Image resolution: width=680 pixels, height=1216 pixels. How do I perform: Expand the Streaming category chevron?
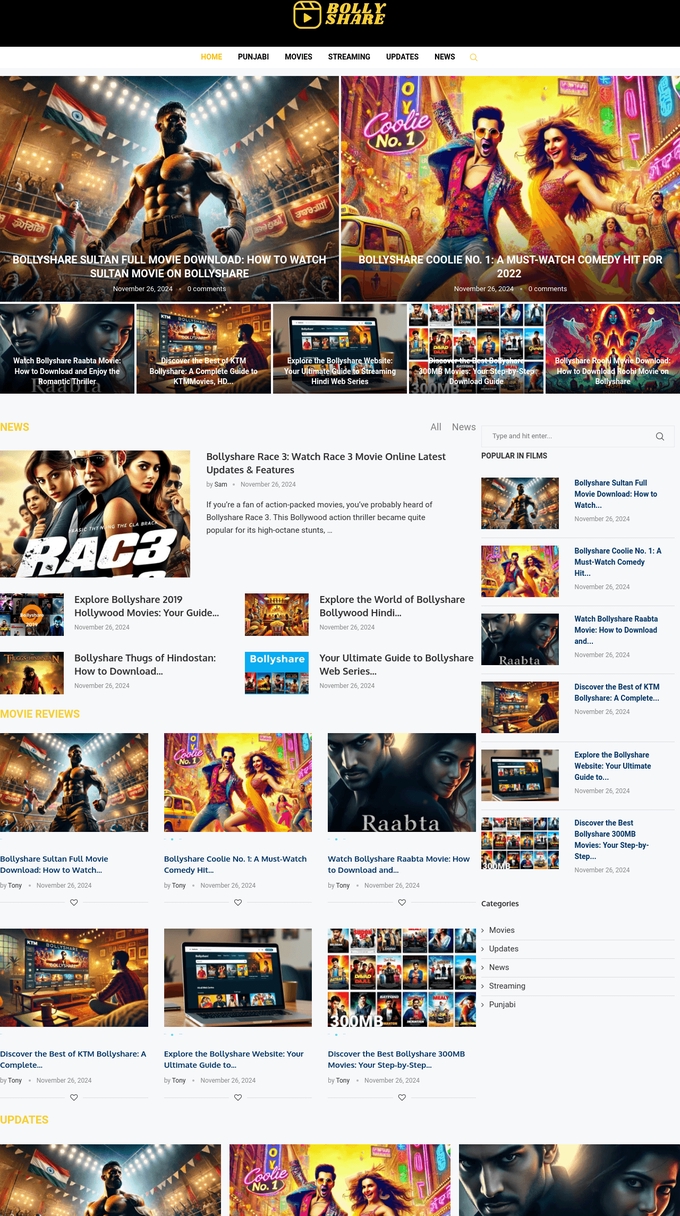point(483,986)
